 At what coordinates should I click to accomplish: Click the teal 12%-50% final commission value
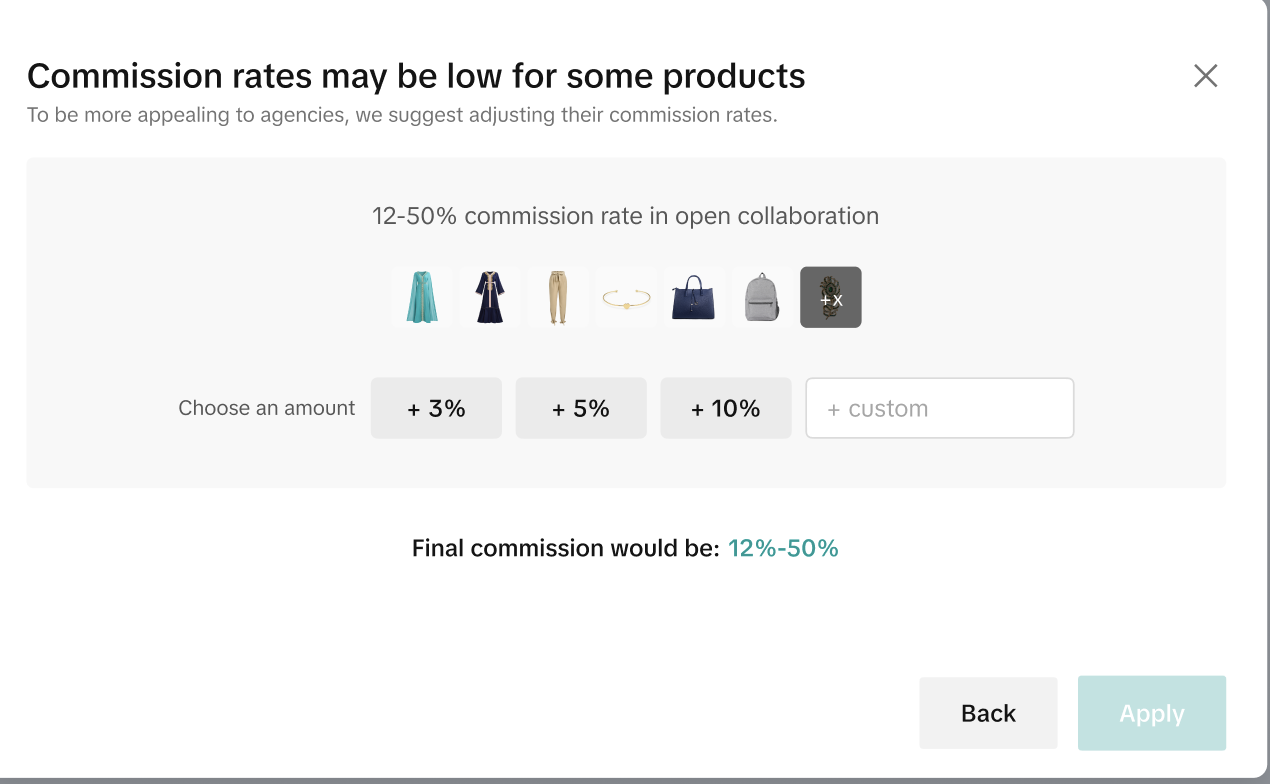(x=783, y=548)
